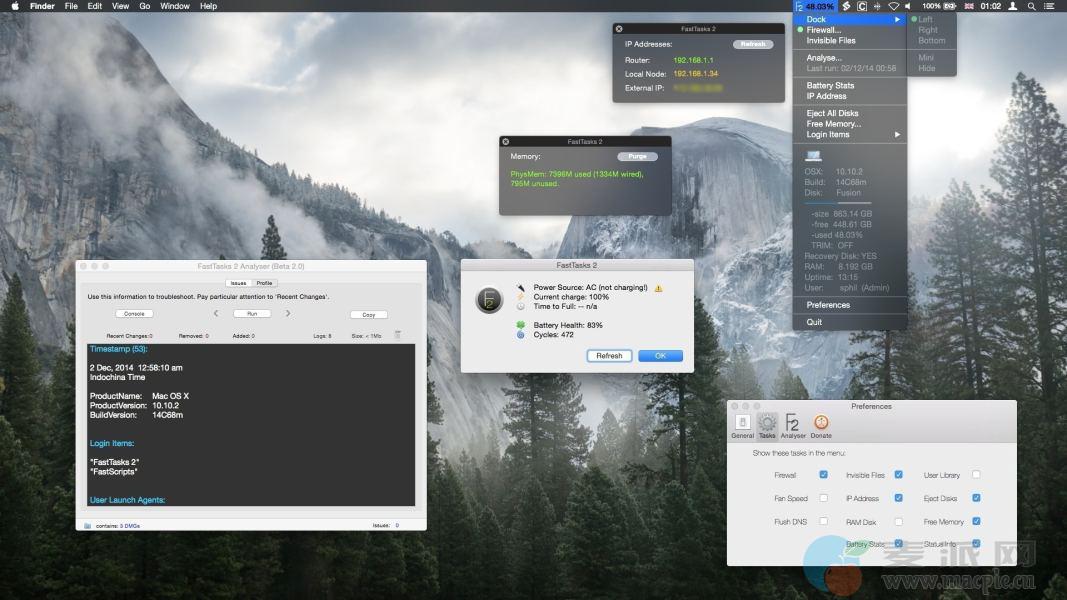
Task: Go to previous log with left arrow
Action: (x=216, y=314)
